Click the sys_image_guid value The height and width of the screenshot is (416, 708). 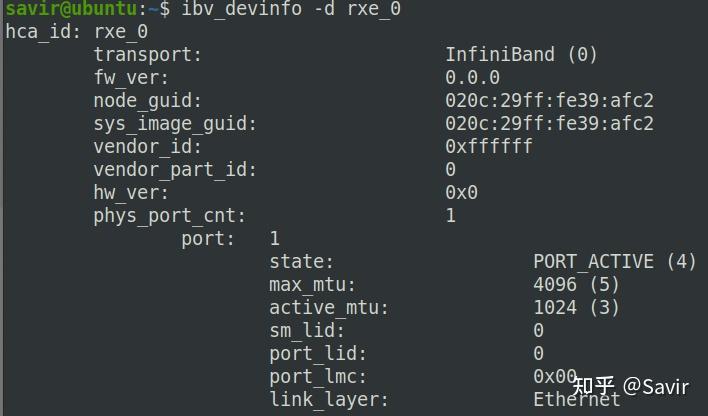(x=549, y=123)
